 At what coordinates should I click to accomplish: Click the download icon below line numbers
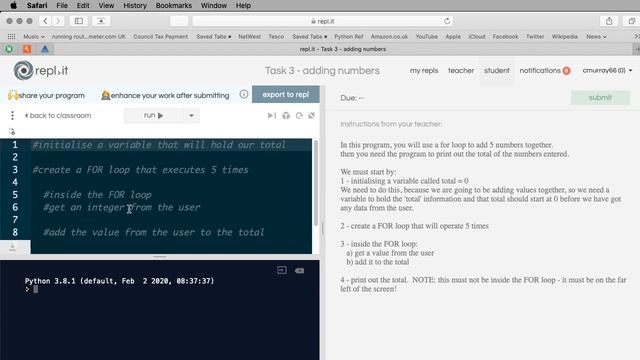tap(12, 247)
